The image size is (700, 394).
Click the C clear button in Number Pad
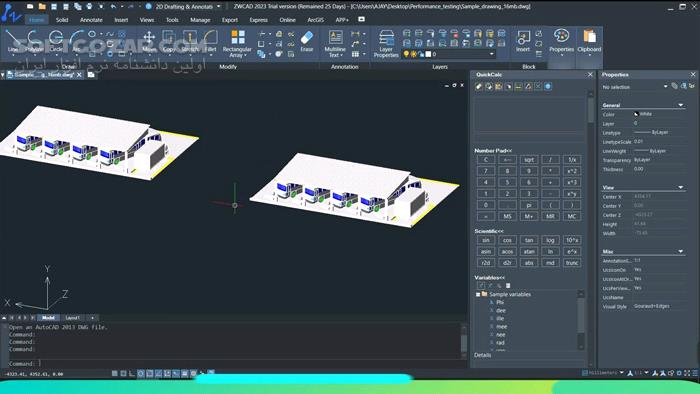tap(486, 160)
